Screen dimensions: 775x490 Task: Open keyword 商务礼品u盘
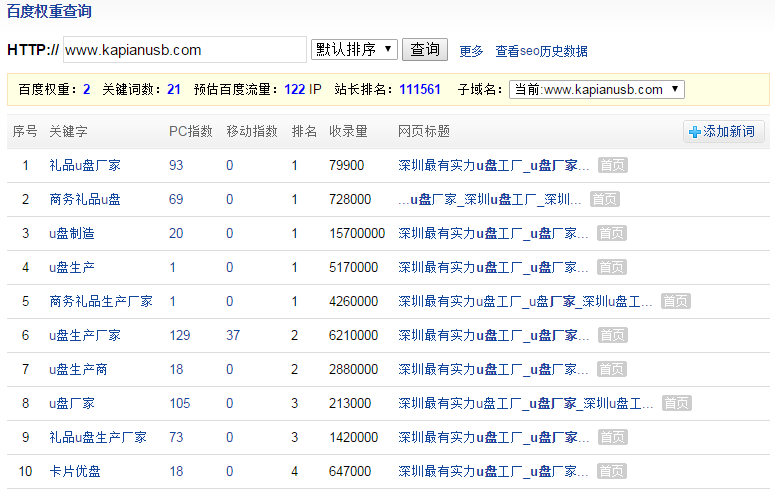[85, 199]
